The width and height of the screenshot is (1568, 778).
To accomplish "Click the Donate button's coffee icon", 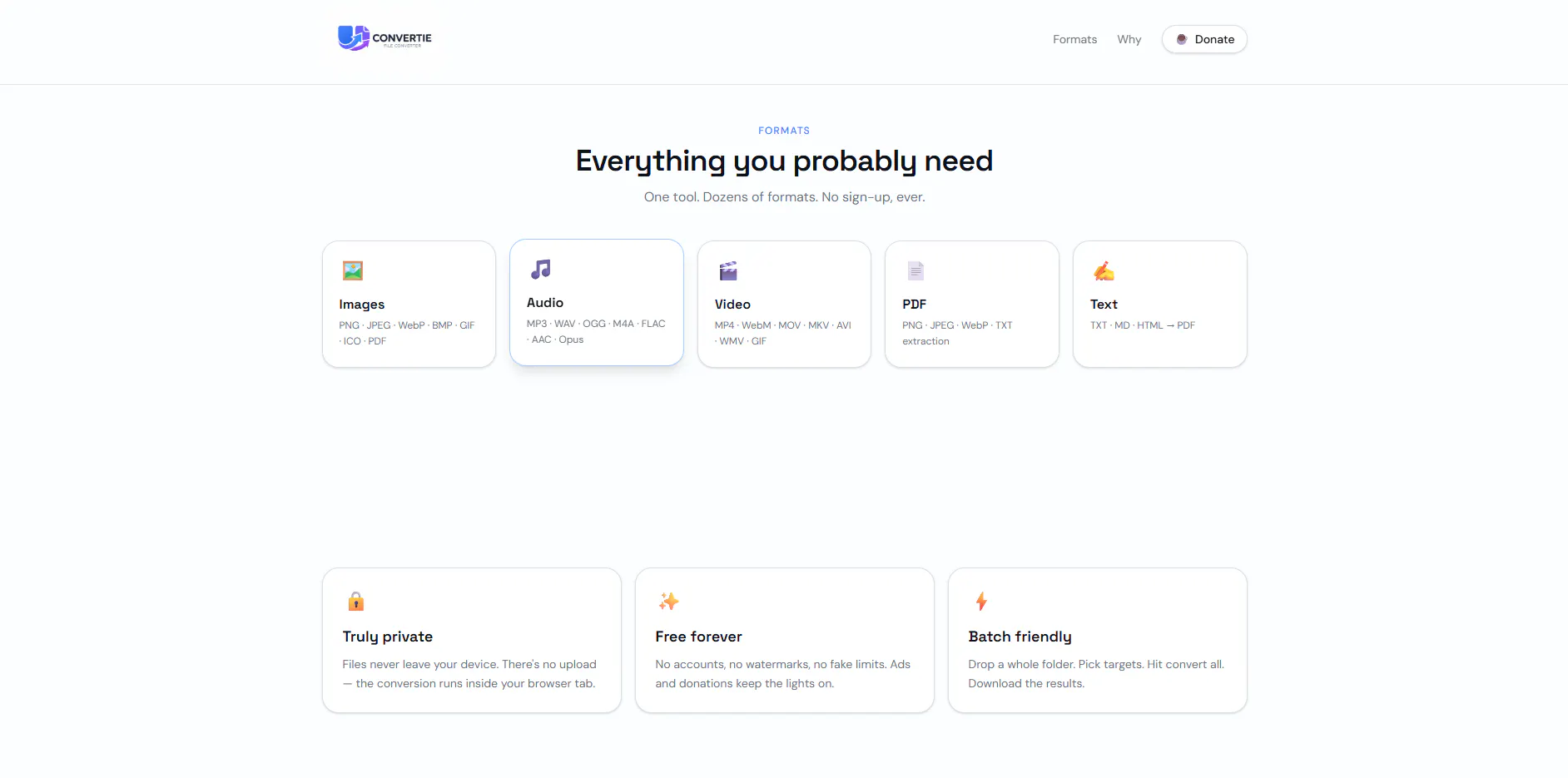I will (x=1181, y=39).
